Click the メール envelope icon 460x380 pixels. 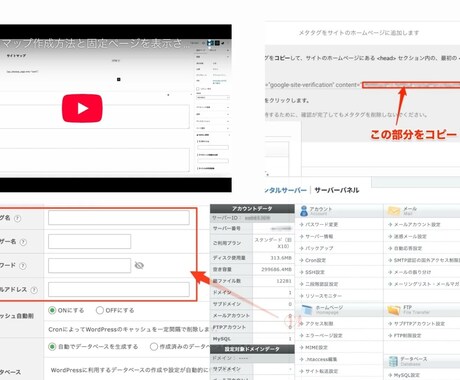393,211
